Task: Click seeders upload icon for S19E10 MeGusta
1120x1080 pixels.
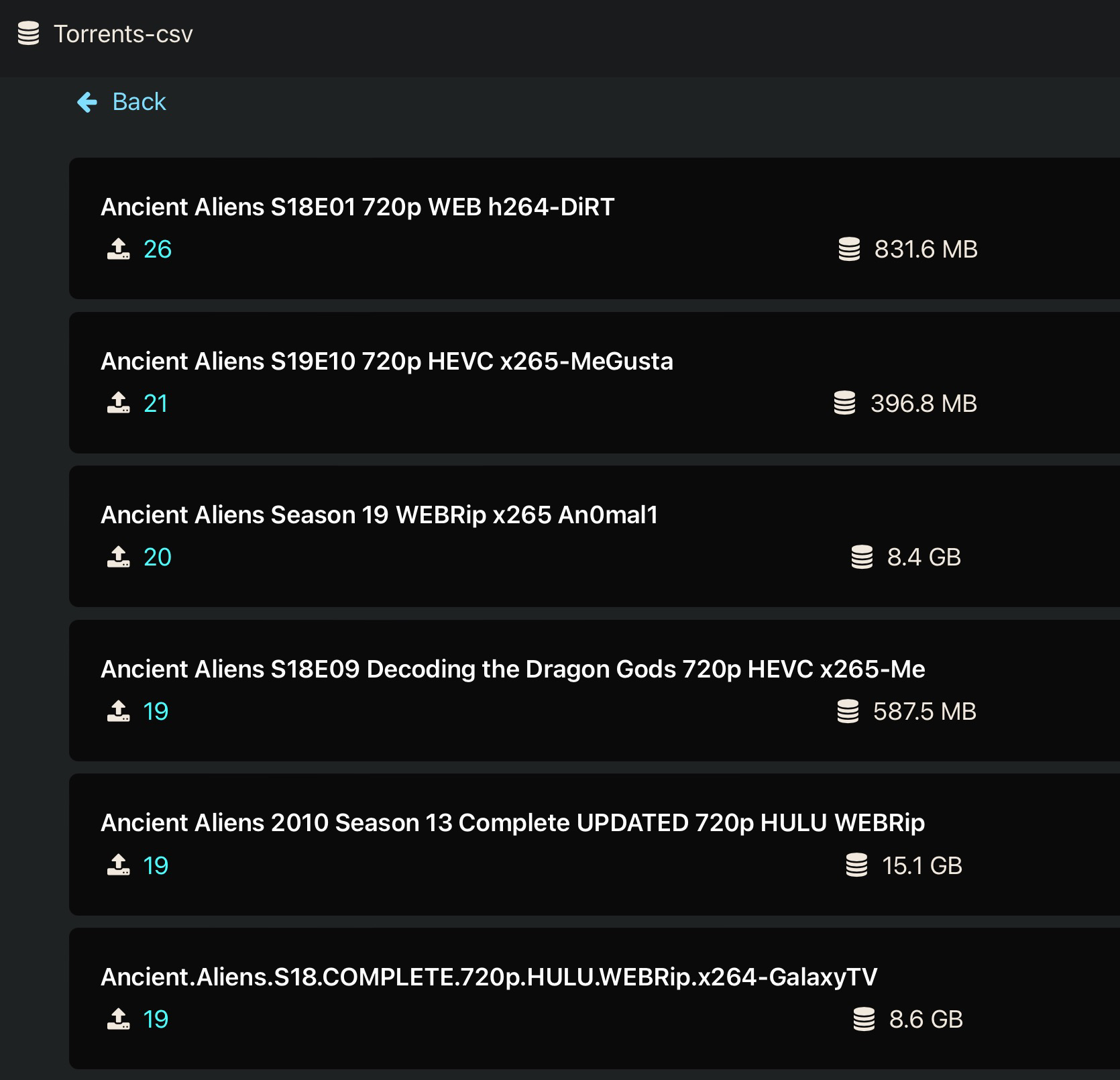Action: coord(119,403)
